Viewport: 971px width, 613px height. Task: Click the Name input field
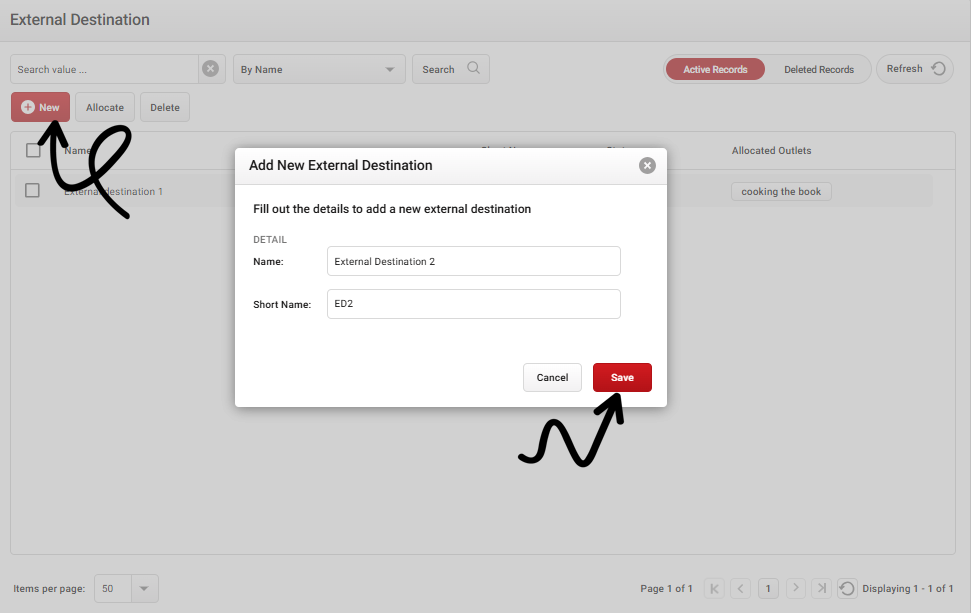tap(473, 261)
